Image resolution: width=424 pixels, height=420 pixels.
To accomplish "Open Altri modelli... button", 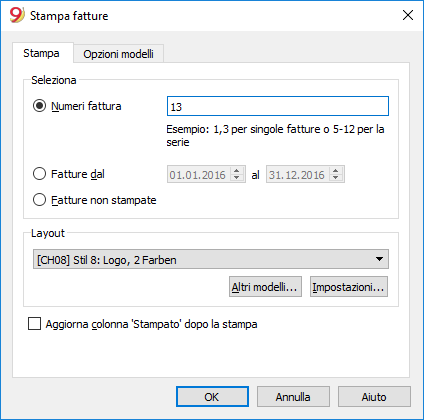I will [265, 287].
